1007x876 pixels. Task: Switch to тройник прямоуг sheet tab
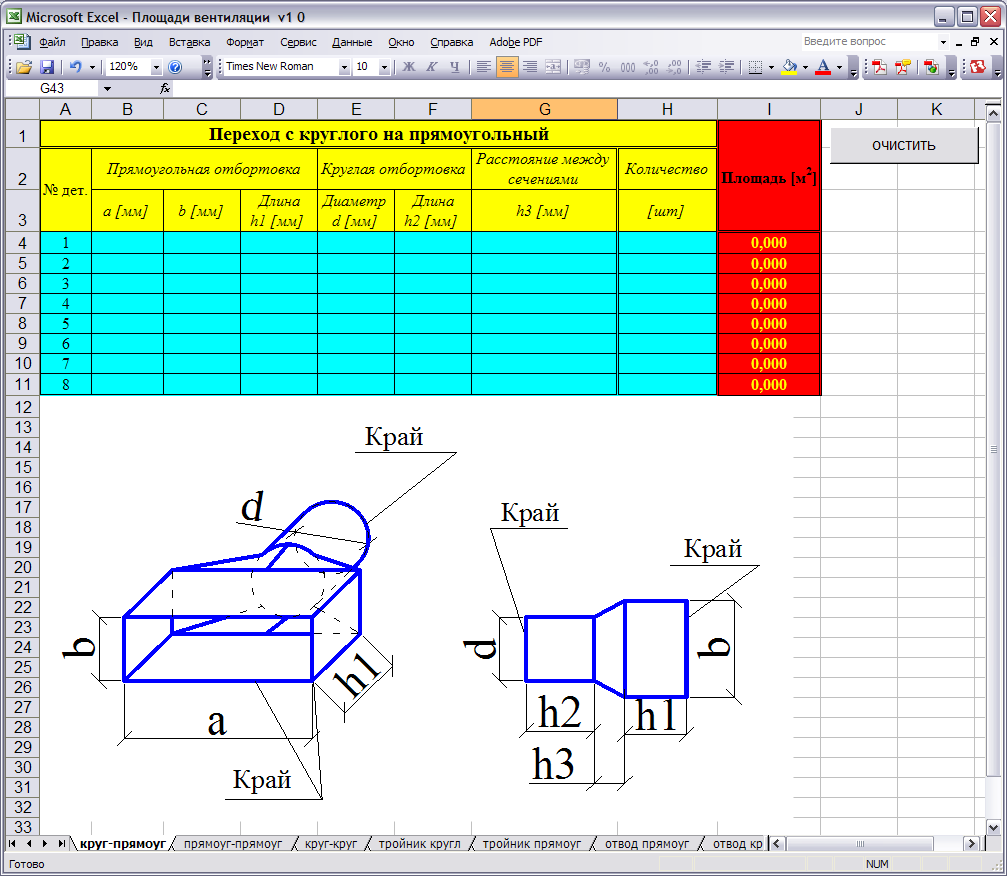tap(532, 844)
